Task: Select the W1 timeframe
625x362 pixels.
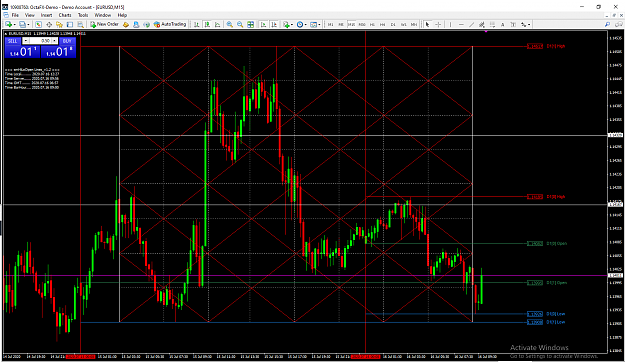Action: tap(403, 25)
